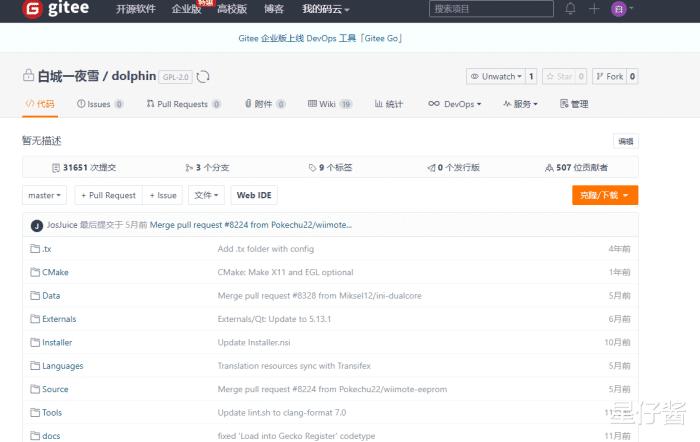Open 高校版 in top navigation
Viewport: 700px width, 442px height.
[x=232, y=9]
